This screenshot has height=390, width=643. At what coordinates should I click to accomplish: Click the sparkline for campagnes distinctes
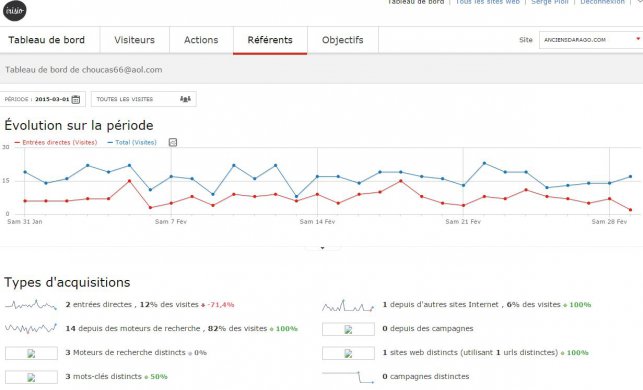(348, 377)
